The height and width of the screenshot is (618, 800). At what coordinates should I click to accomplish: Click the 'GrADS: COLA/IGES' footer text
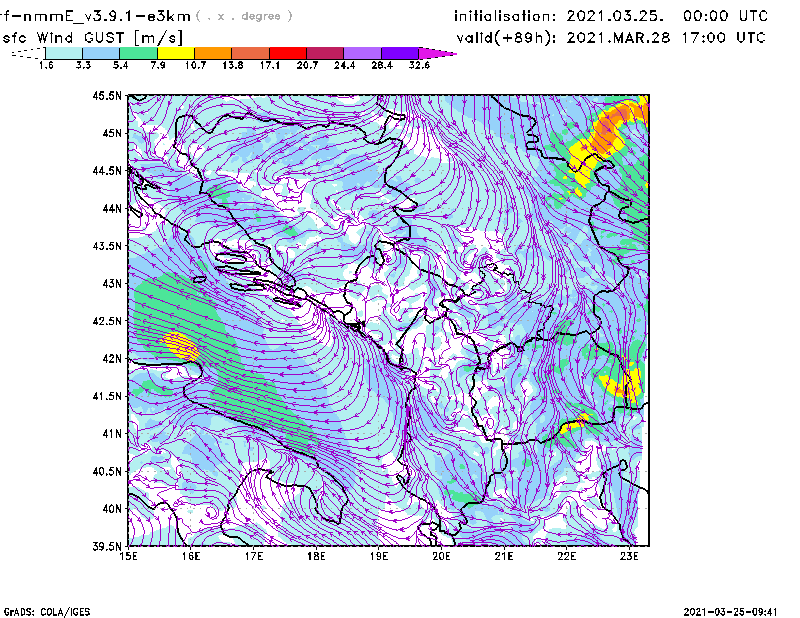click(46, 612)
